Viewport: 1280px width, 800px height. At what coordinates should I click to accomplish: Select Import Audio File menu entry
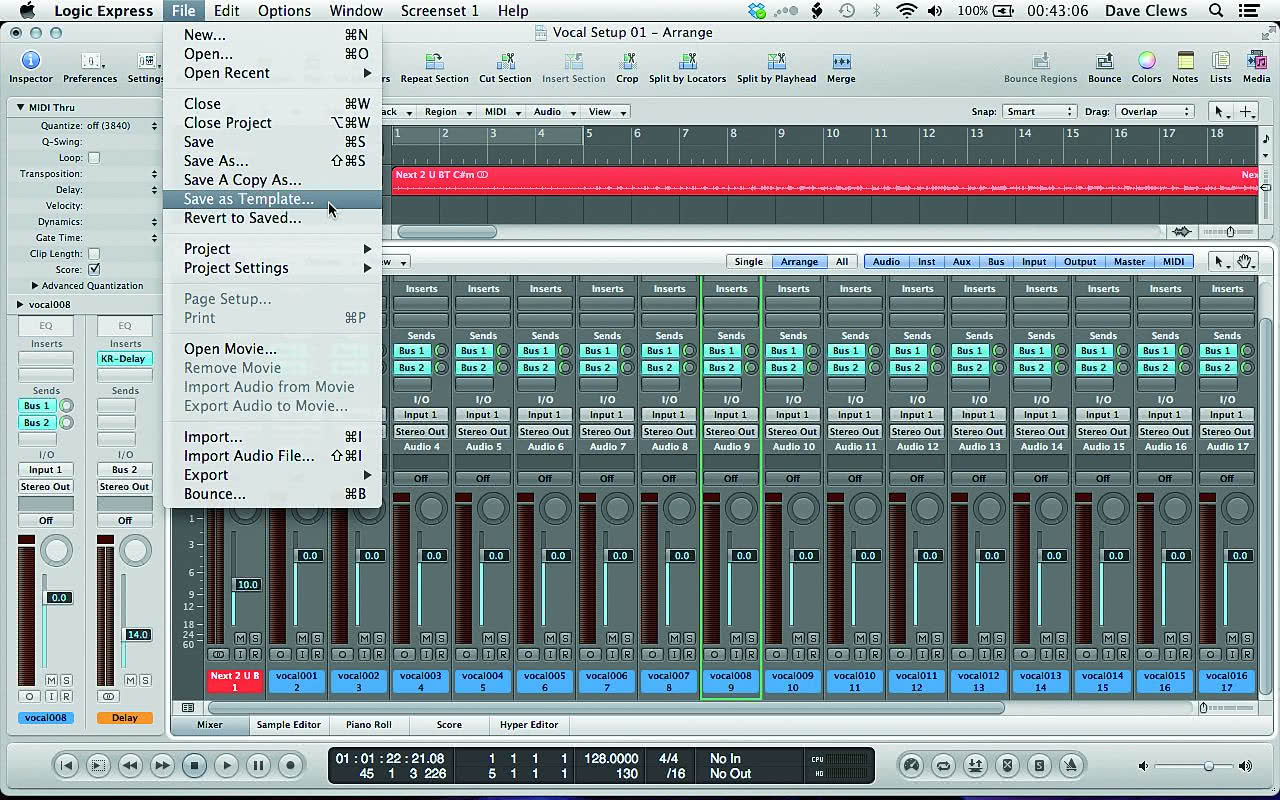tap(272, 456)
